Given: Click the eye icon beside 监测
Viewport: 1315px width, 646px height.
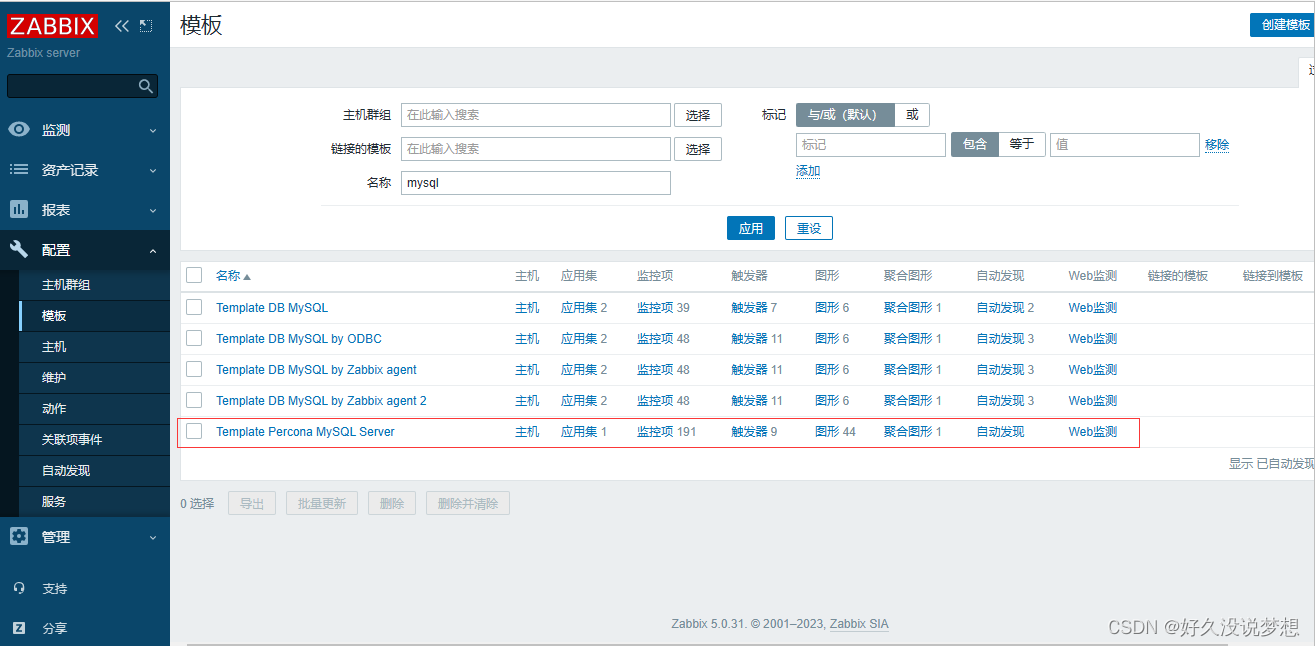Looking at the screenshot, I should [19, 130].
